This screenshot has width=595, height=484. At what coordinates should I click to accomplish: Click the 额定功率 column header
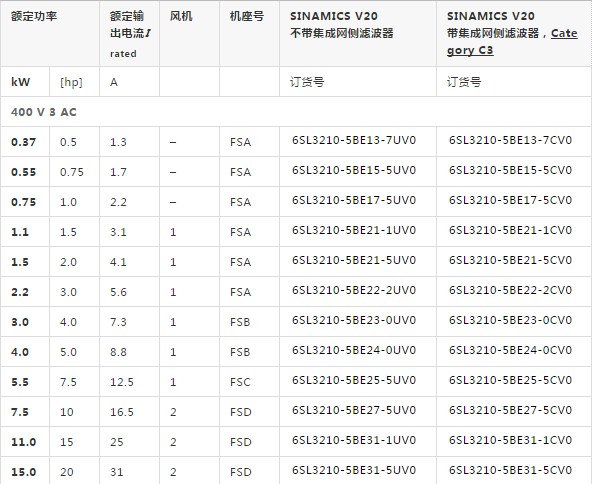click(x=34, y=16)
